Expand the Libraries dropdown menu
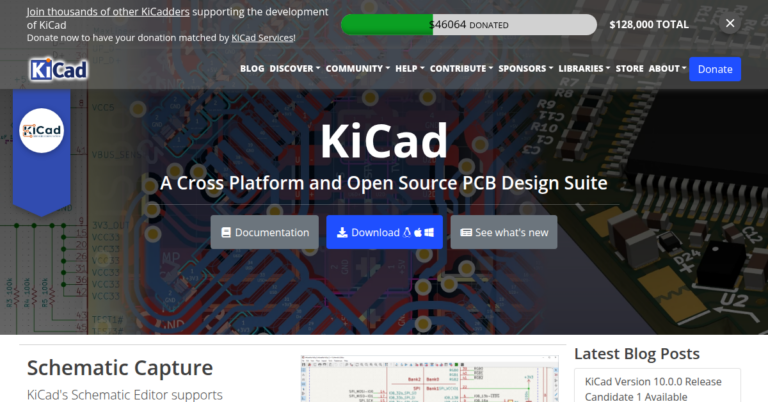This screenshot has height=402, width=768. point(584,69)
